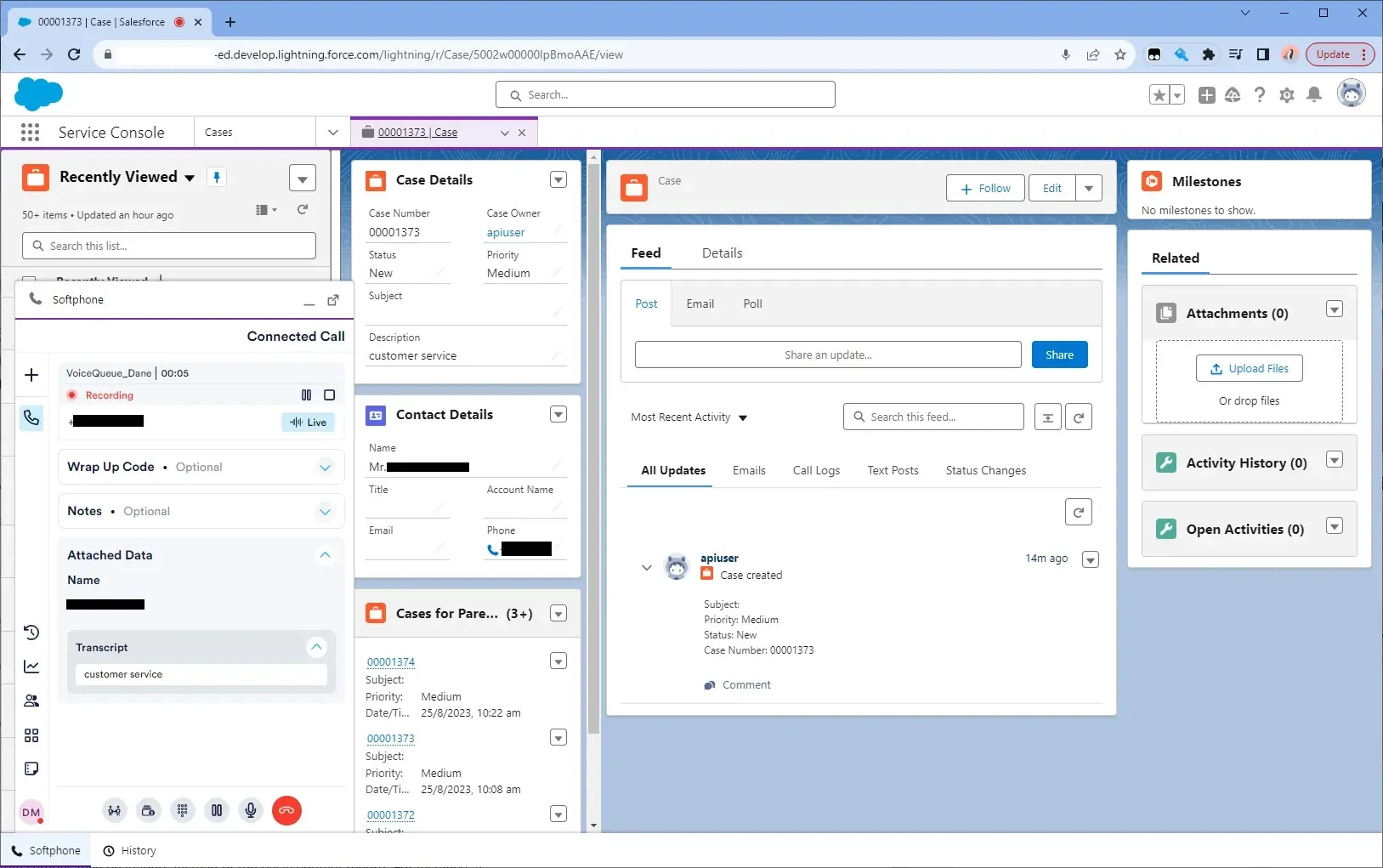
Task: Open the softphone statistics chart icon
Action: [31, 667]
